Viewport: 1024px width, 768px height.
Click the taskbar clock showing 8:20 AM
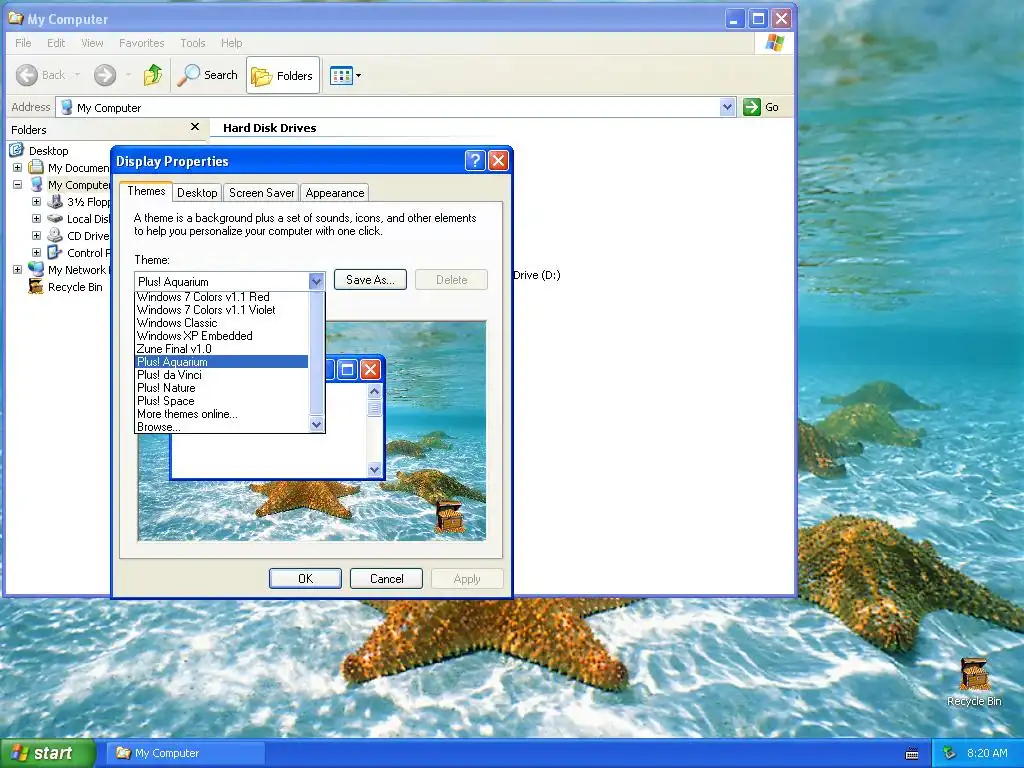[987, 753]
